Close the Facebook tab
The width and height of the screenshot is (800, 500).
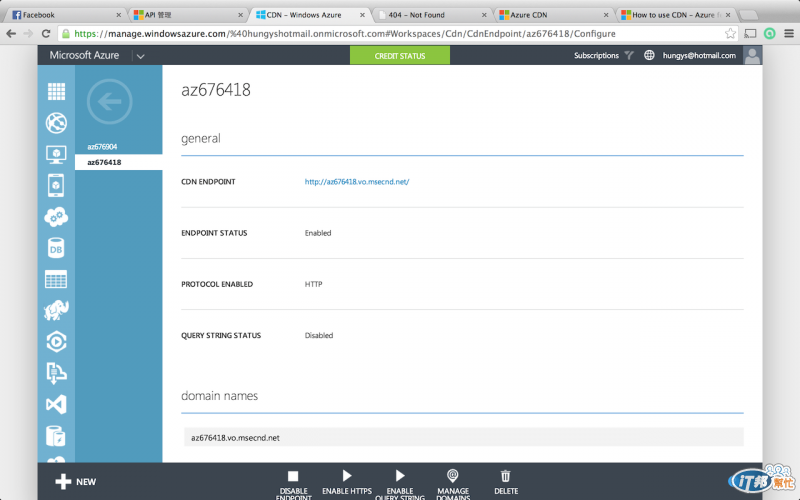(x=118, y=15)
